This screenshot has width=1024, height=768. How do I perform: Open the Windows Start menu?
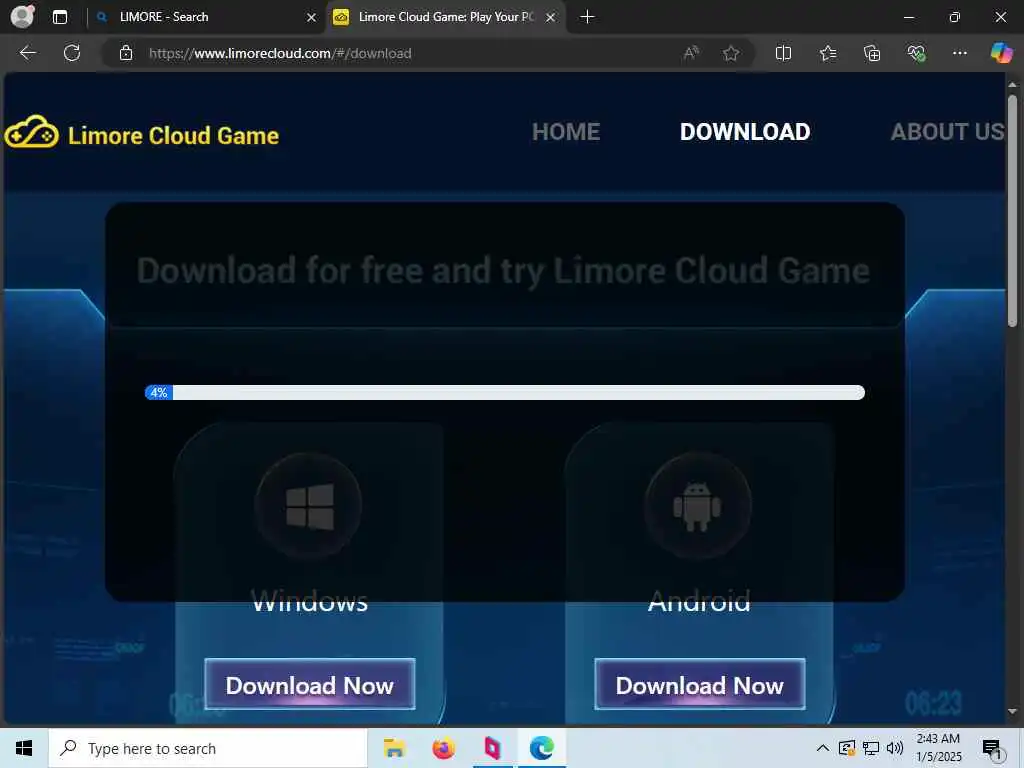[x=24, y=748]
